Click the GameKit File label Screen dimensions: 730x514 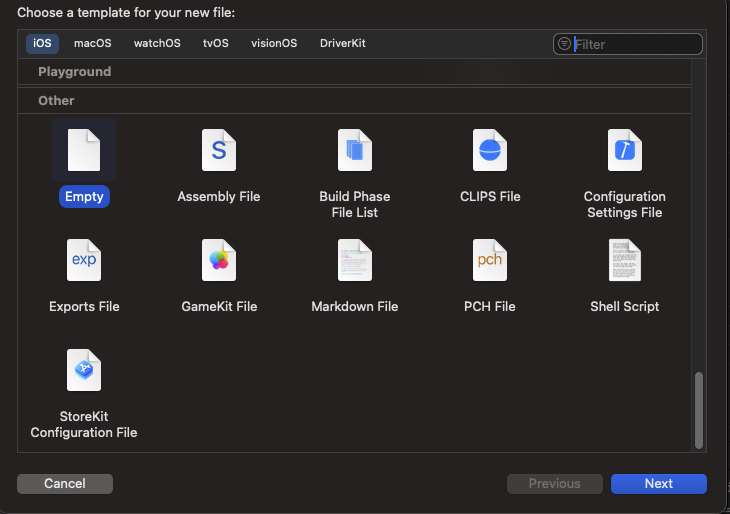click(x=219, y=306)
